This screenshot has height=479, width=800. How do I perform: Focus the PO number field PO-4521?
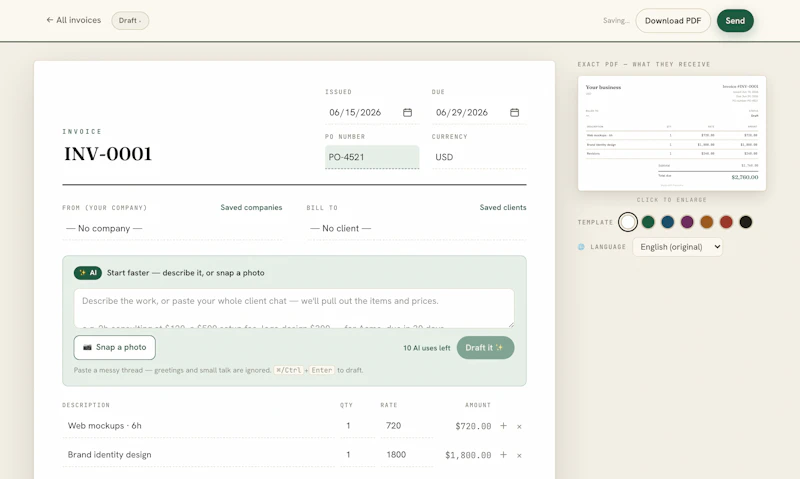click(372, 157)
